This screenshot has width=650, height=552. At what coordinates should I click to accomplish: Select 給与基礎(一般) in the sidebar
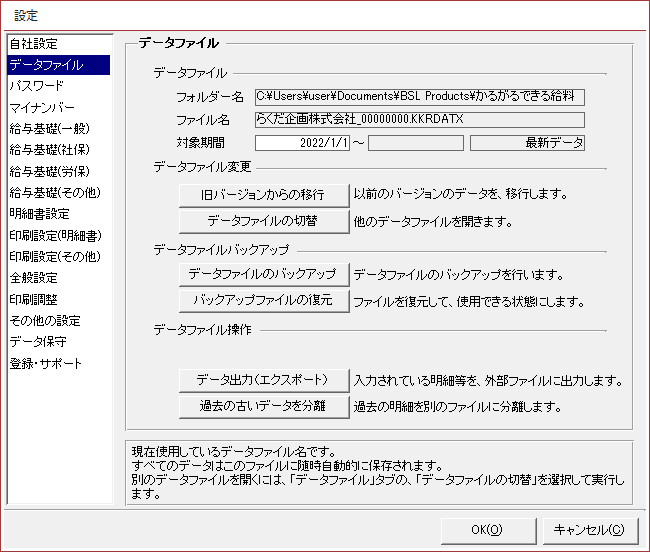pos(59,129)
